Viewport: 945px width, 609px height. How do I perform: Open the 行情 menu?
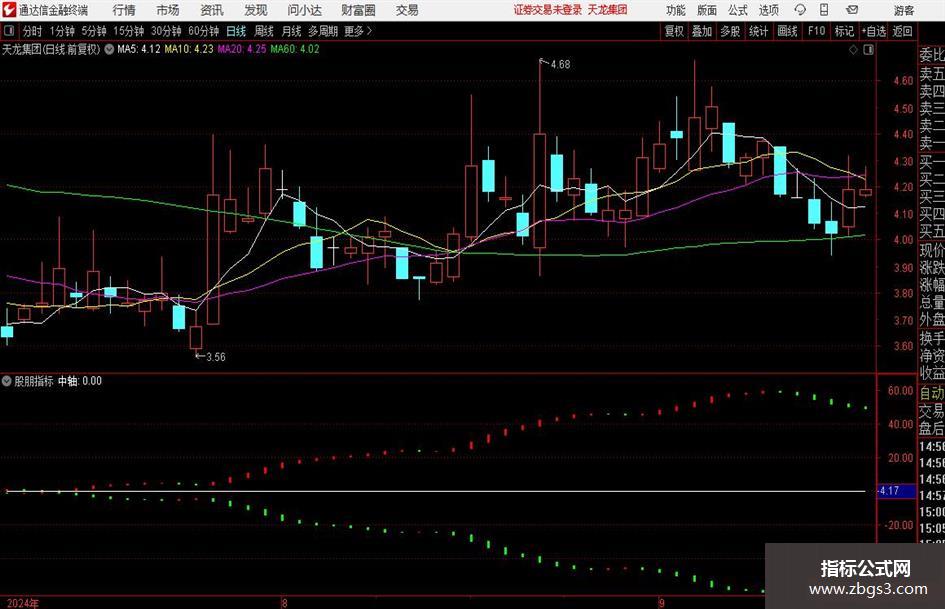pos(124,10)
